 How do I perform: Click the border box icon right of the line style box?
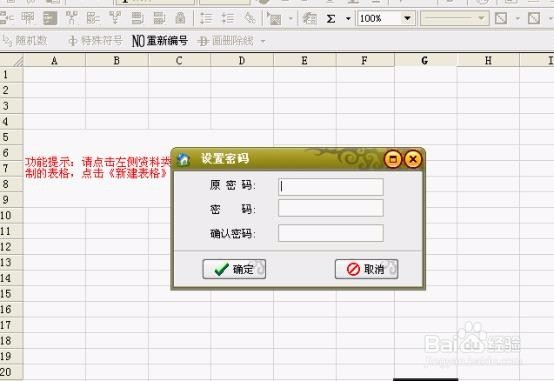pos(501,18)
